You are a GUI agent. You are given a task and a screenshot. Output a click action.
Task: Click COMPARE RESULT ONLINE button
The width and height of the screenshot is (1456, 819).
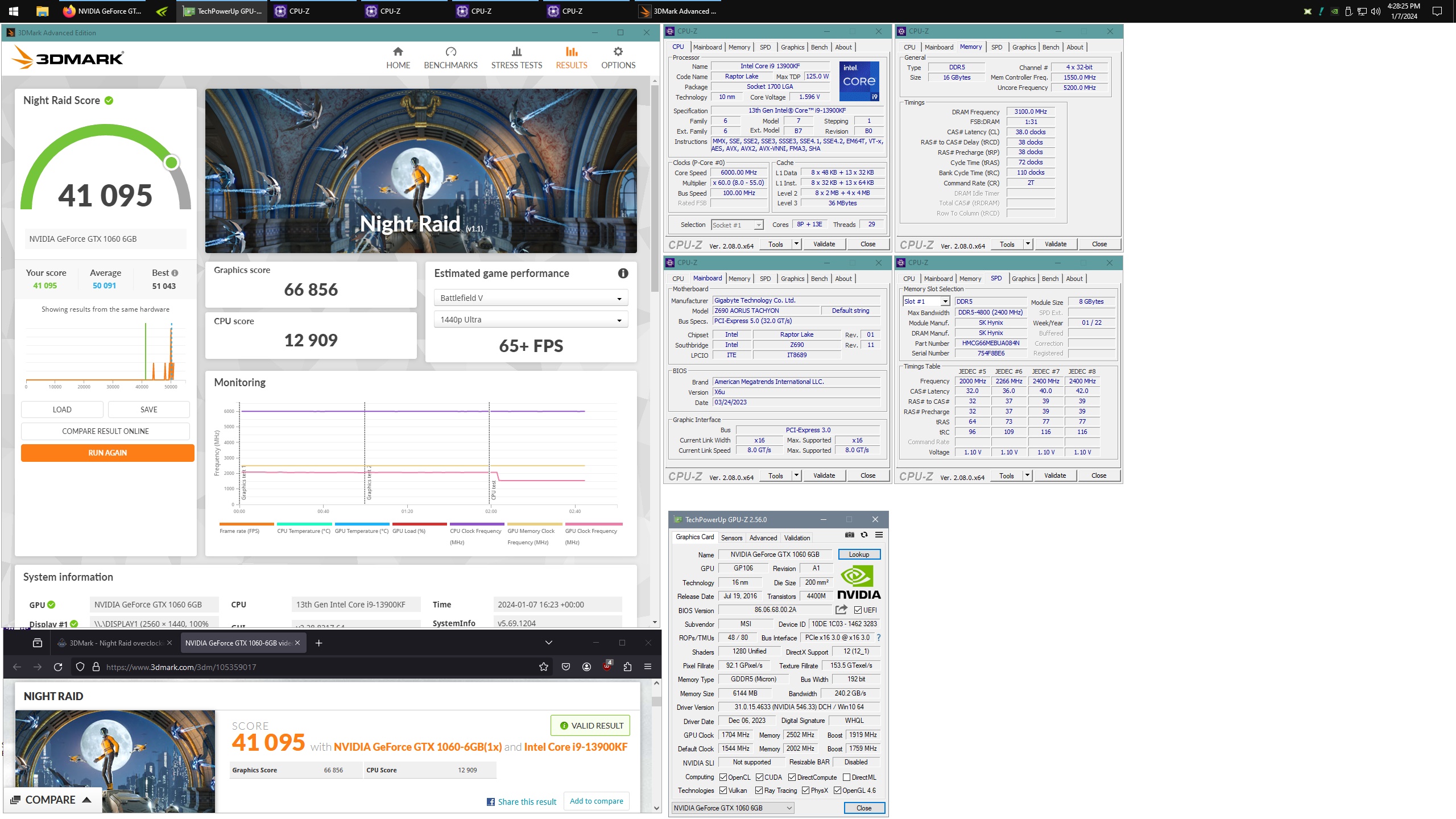pyautogui.click(x=105, y=431)
